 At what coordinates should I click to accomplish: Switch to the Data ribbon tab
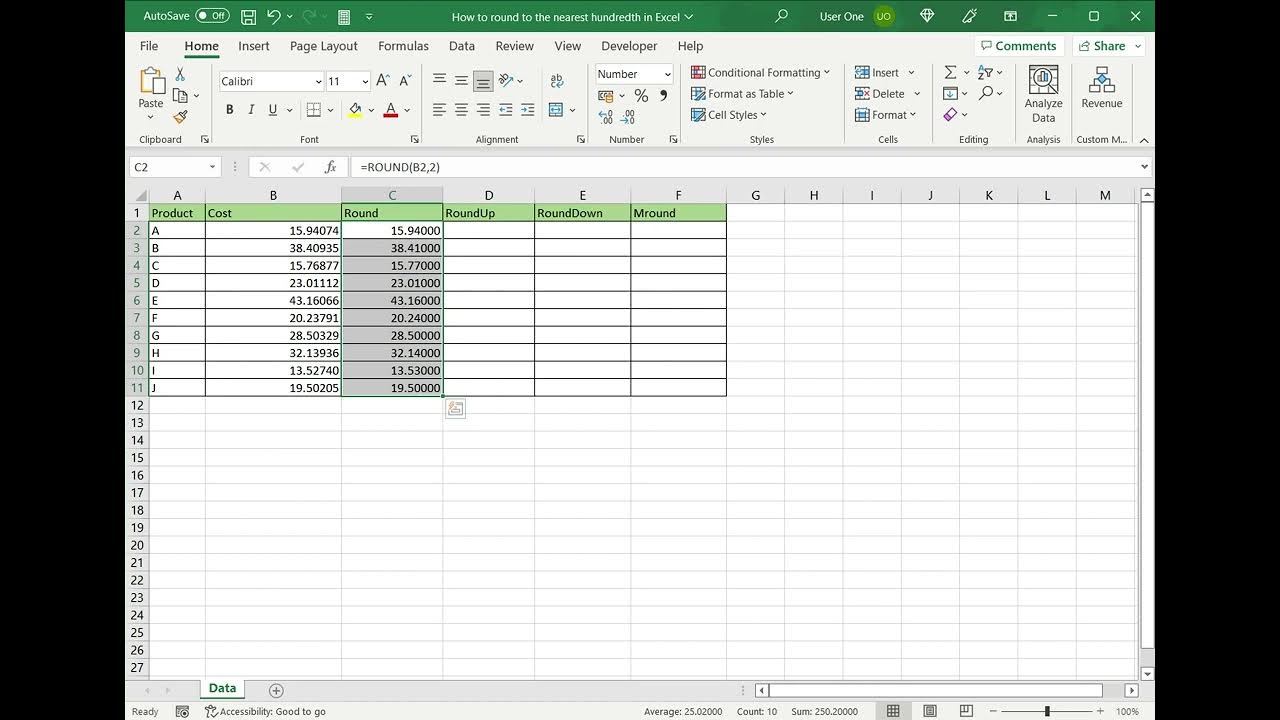(462, 46)
